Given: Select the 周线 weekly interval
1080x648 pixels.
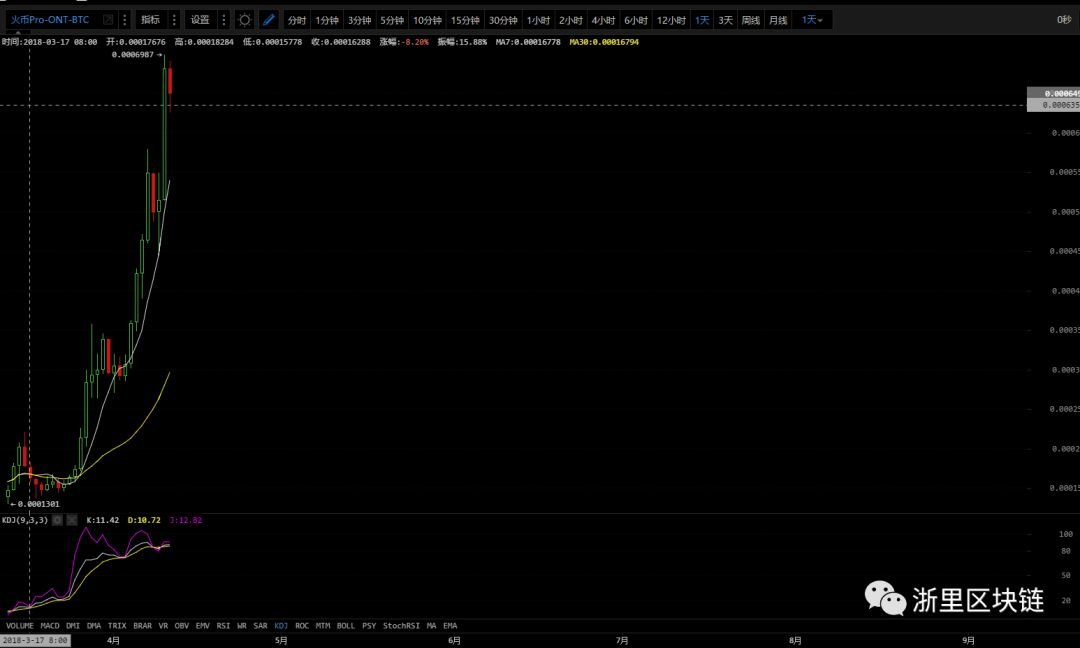Looking at the screenshot, I should [x=750, y=20].
